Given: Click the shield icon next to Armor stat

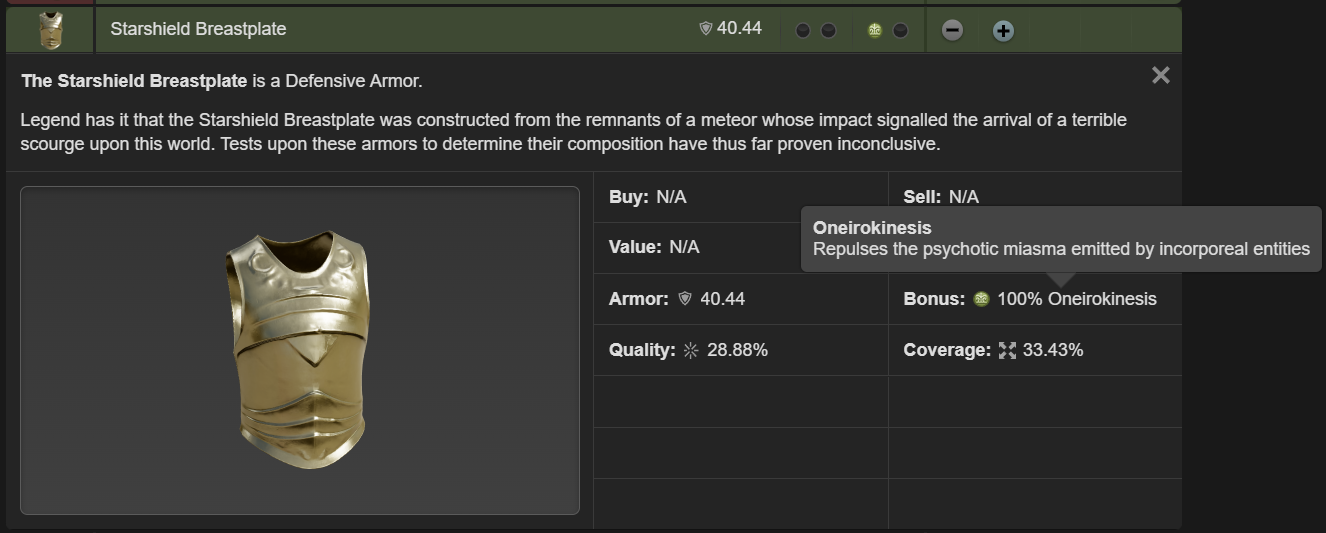Looking at the screenshot, I should (x=684, y=299).
